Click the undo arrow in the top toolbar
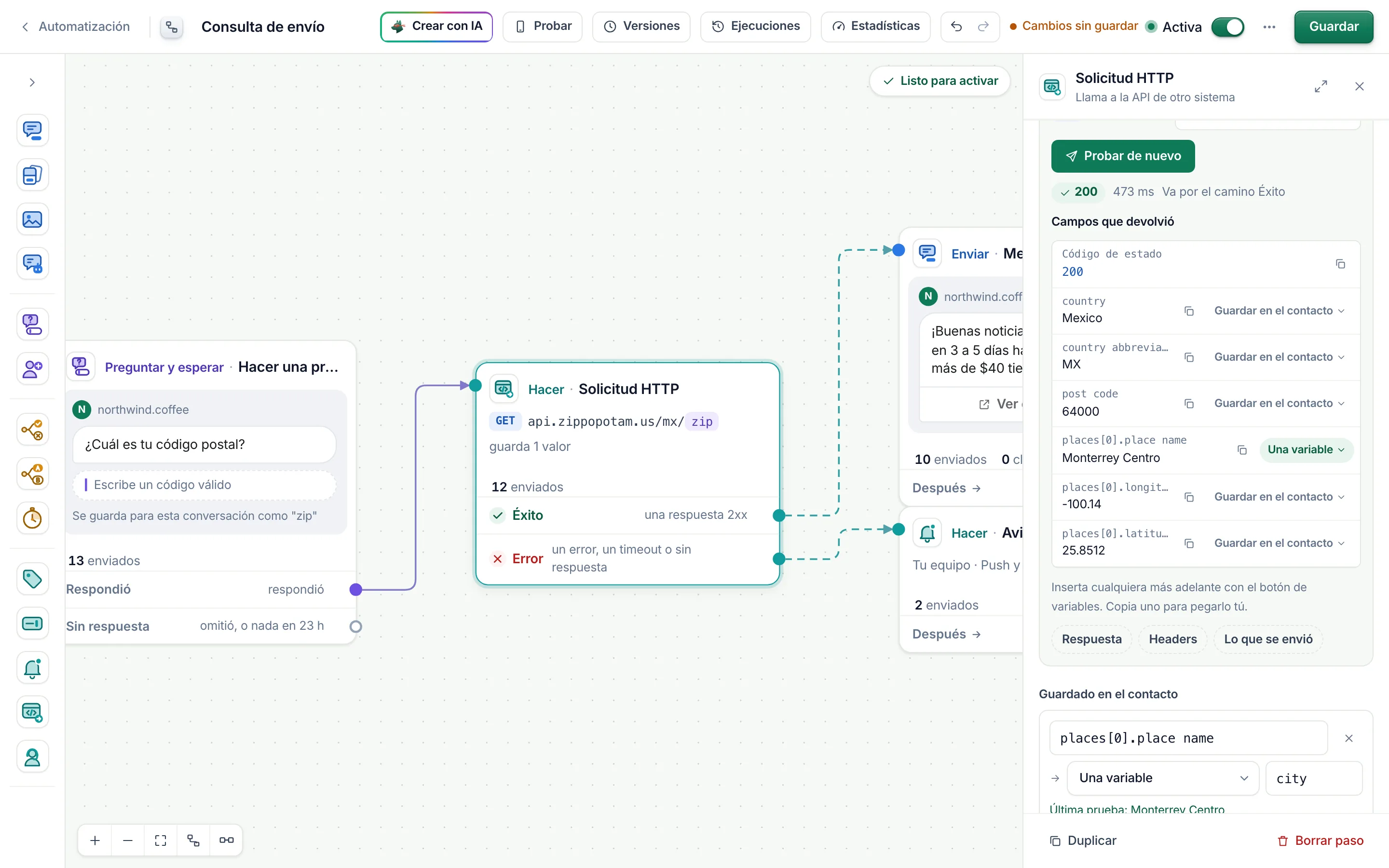 pyautogui.click(x=956, y=27)
